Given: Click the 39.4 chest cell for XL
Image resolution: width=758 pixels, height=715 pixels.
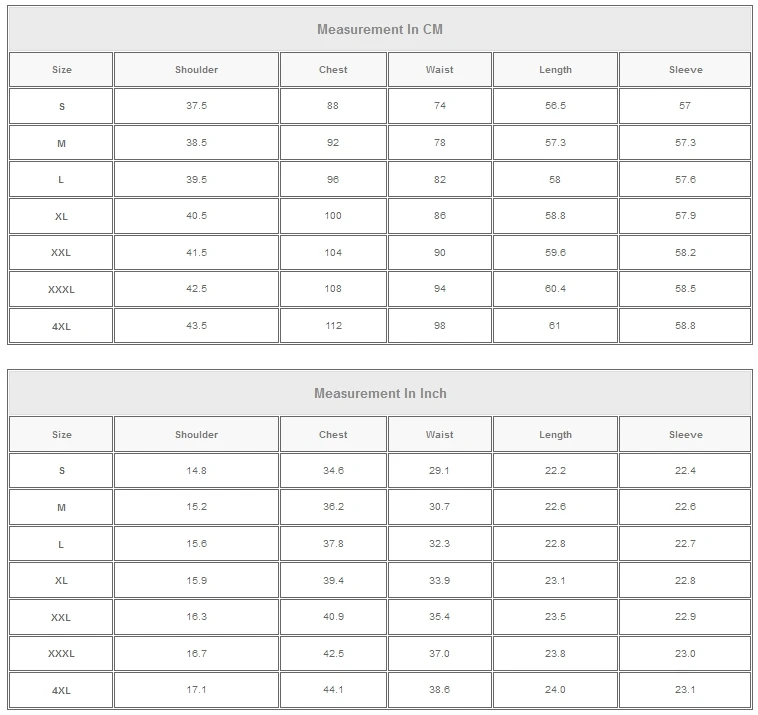Looking at the screenshot, I should coord(333,581).
